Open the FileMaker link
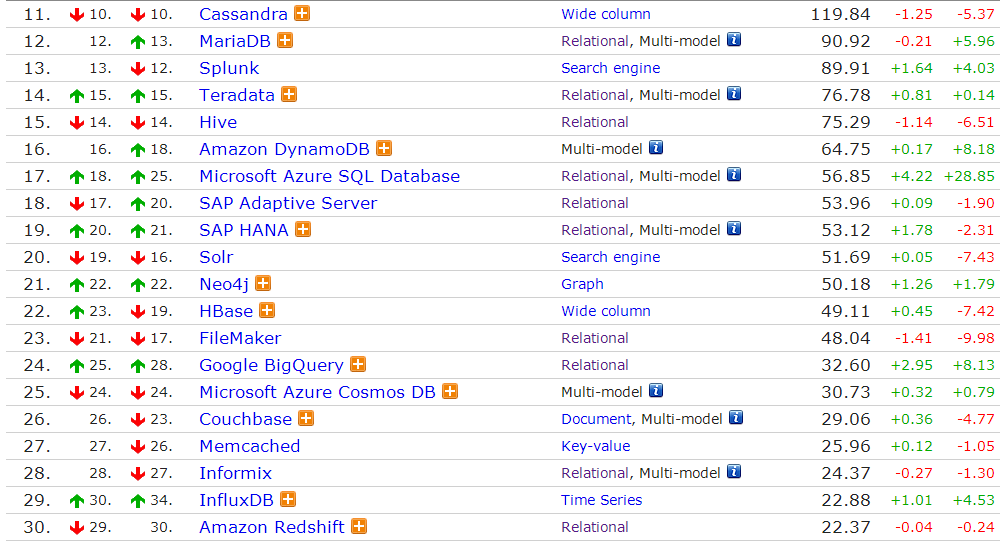 [240, 338]
